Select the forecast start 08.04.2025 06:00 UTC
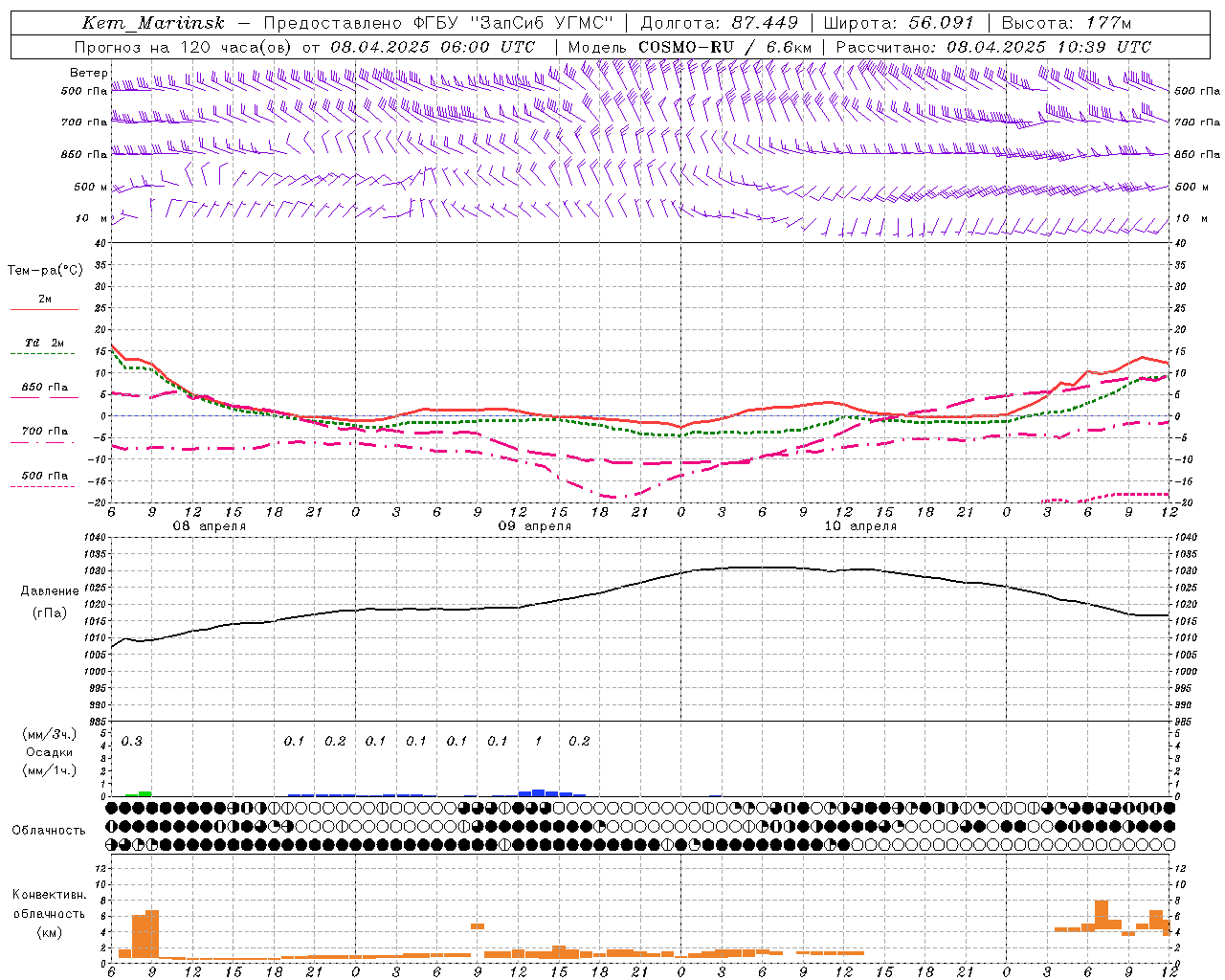The image size is (1225, 980). point(433,47)
